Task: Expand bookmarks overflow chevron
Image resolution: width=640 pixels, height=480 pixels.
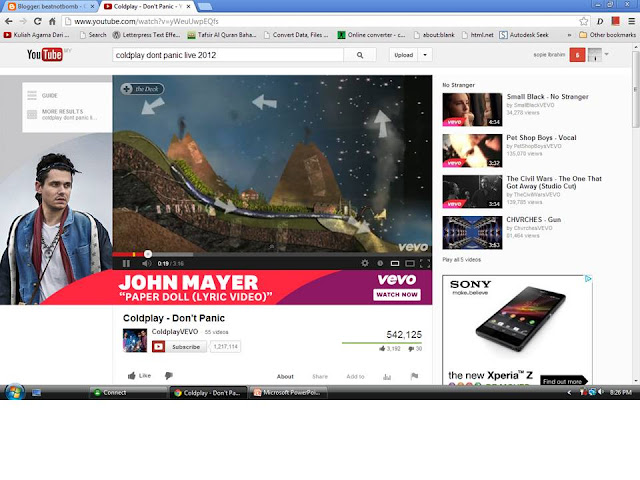Action: click(x=569, y=35)
